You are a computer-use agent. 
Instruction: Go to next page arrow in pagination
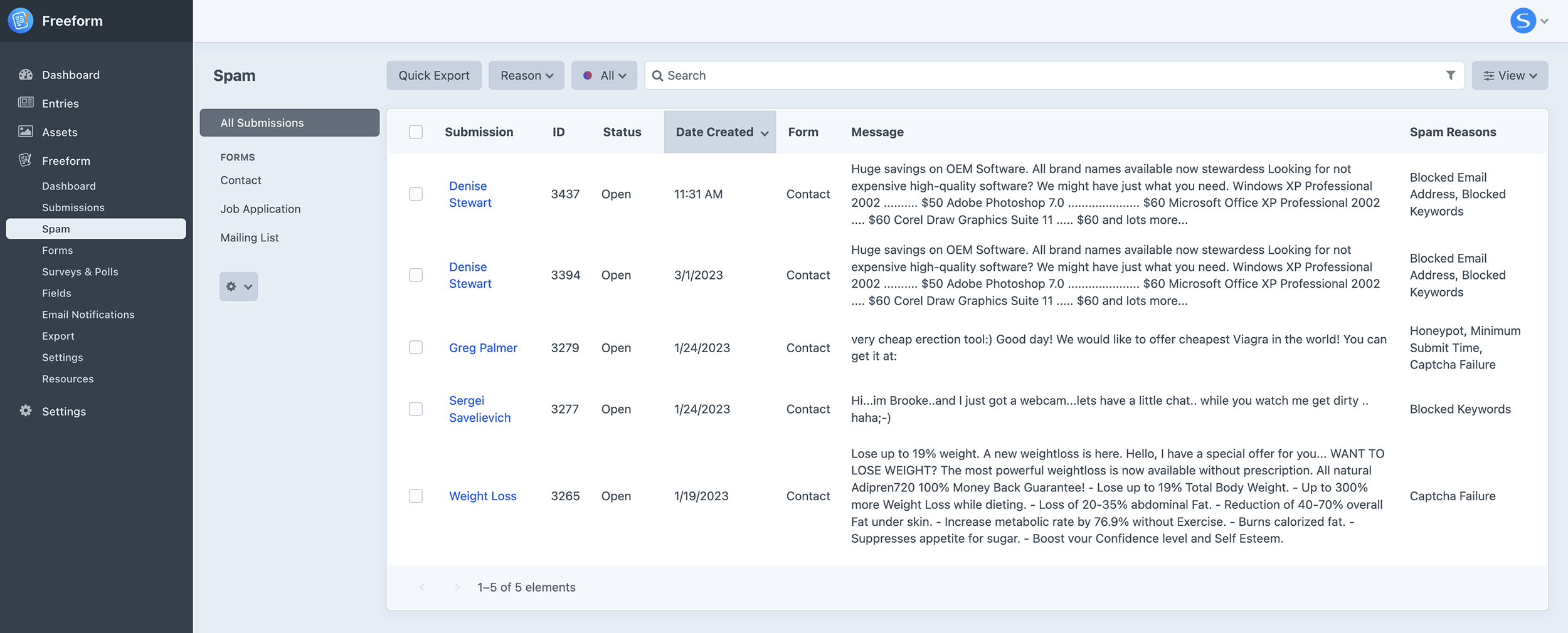point(457,587)
